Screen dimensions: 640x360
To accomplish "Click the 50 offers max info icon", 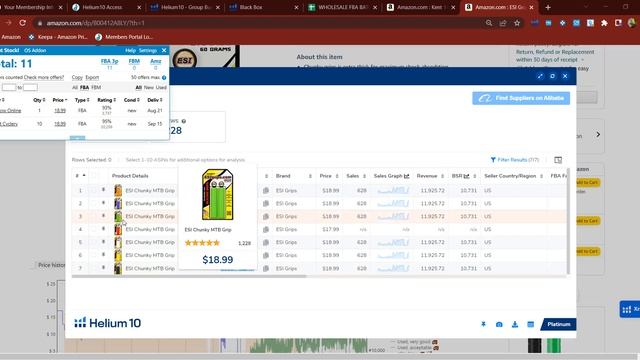I will pyautogui.click(x=164, y=77).
